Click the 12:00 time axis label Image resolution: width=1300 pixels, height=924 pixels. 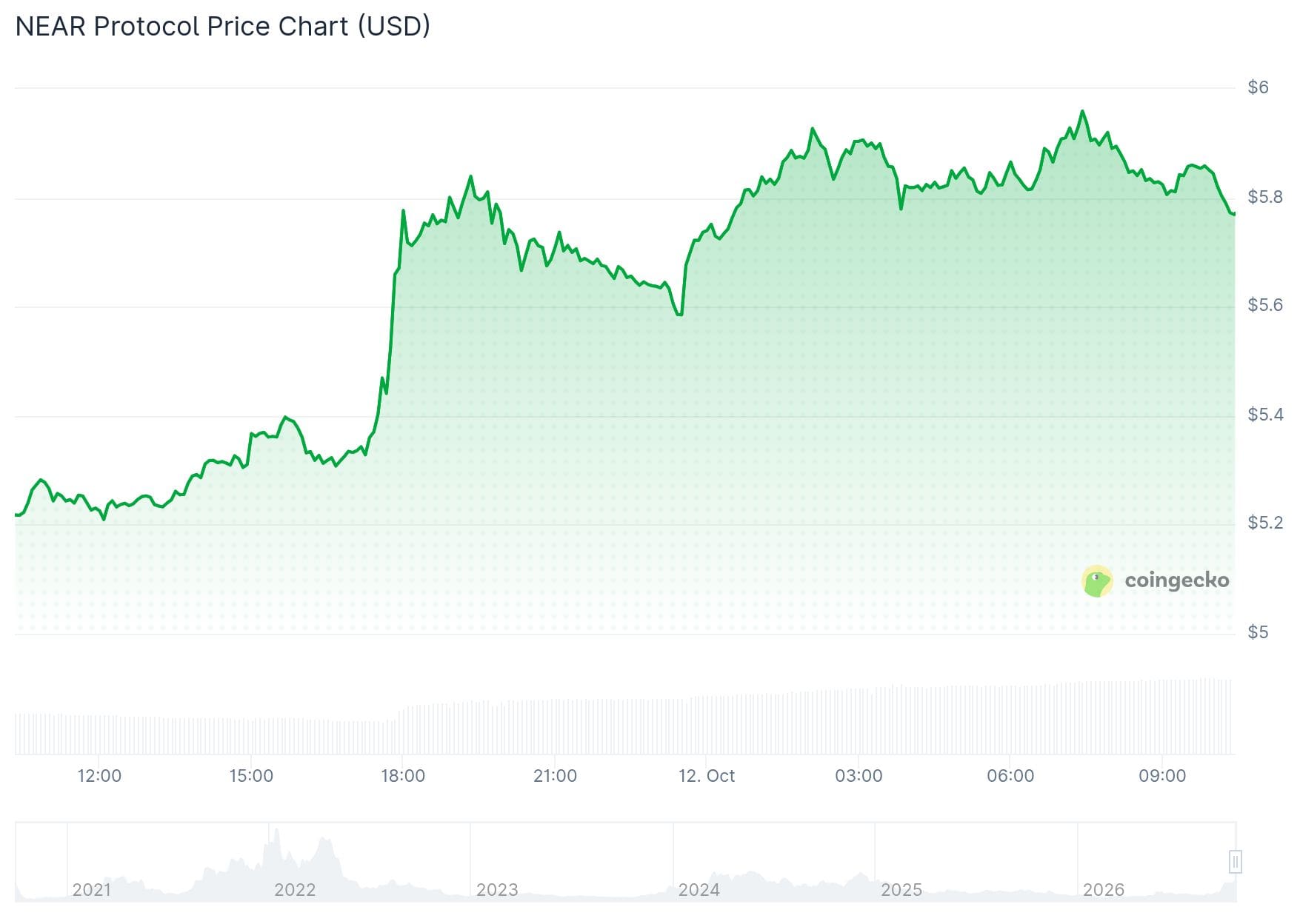pyautogui.click(x=99, y=776)
